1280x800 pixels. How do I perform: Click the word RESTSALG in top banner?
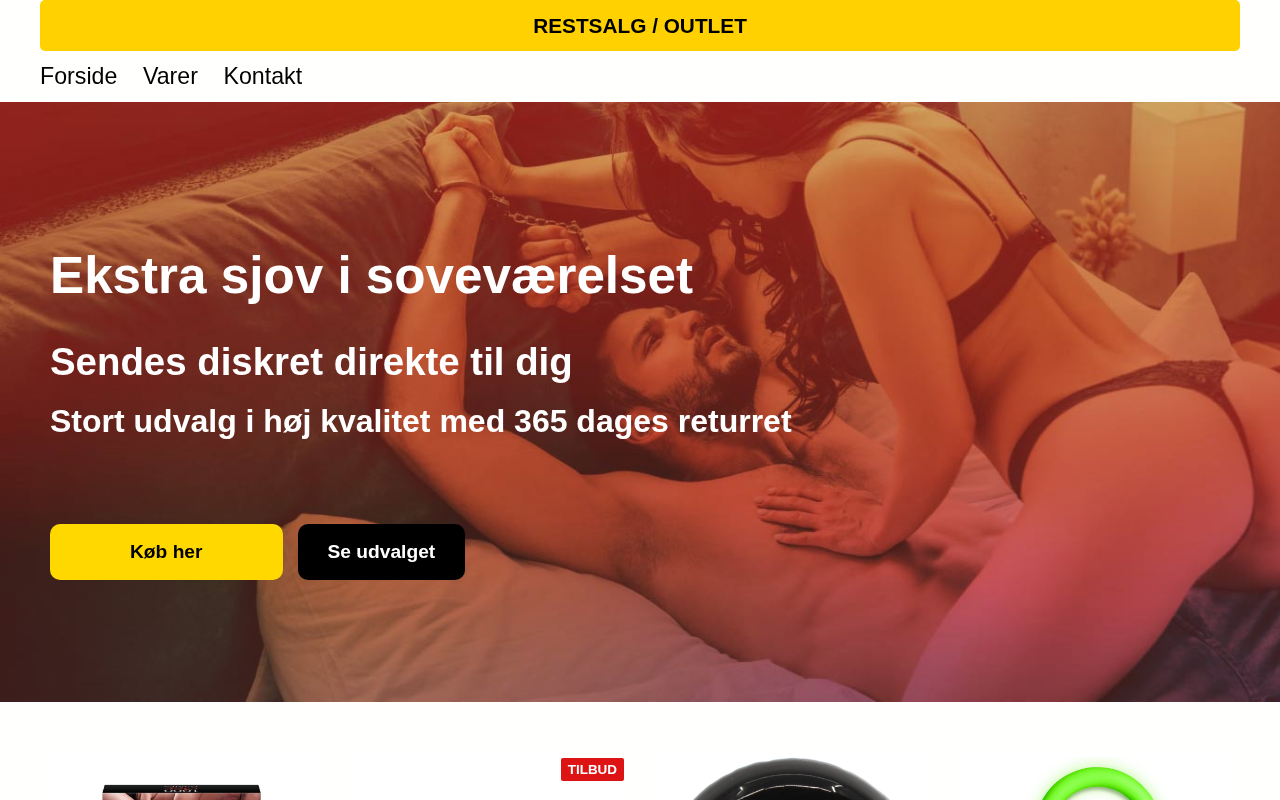coord(590,26)
